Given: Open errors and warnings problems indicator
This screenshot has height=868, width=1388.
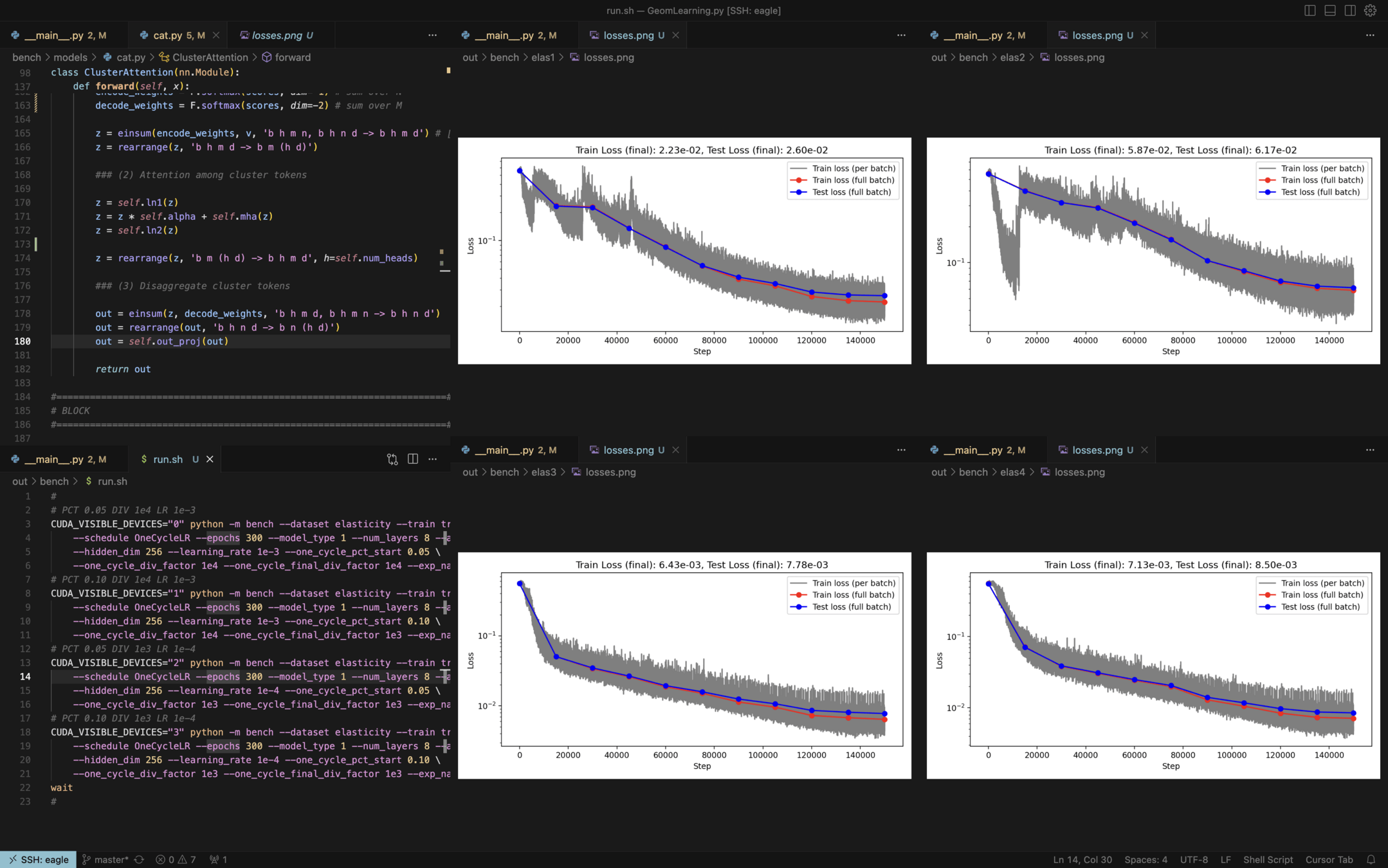Looking at the screenshot, I should click(x=176, y=860).
